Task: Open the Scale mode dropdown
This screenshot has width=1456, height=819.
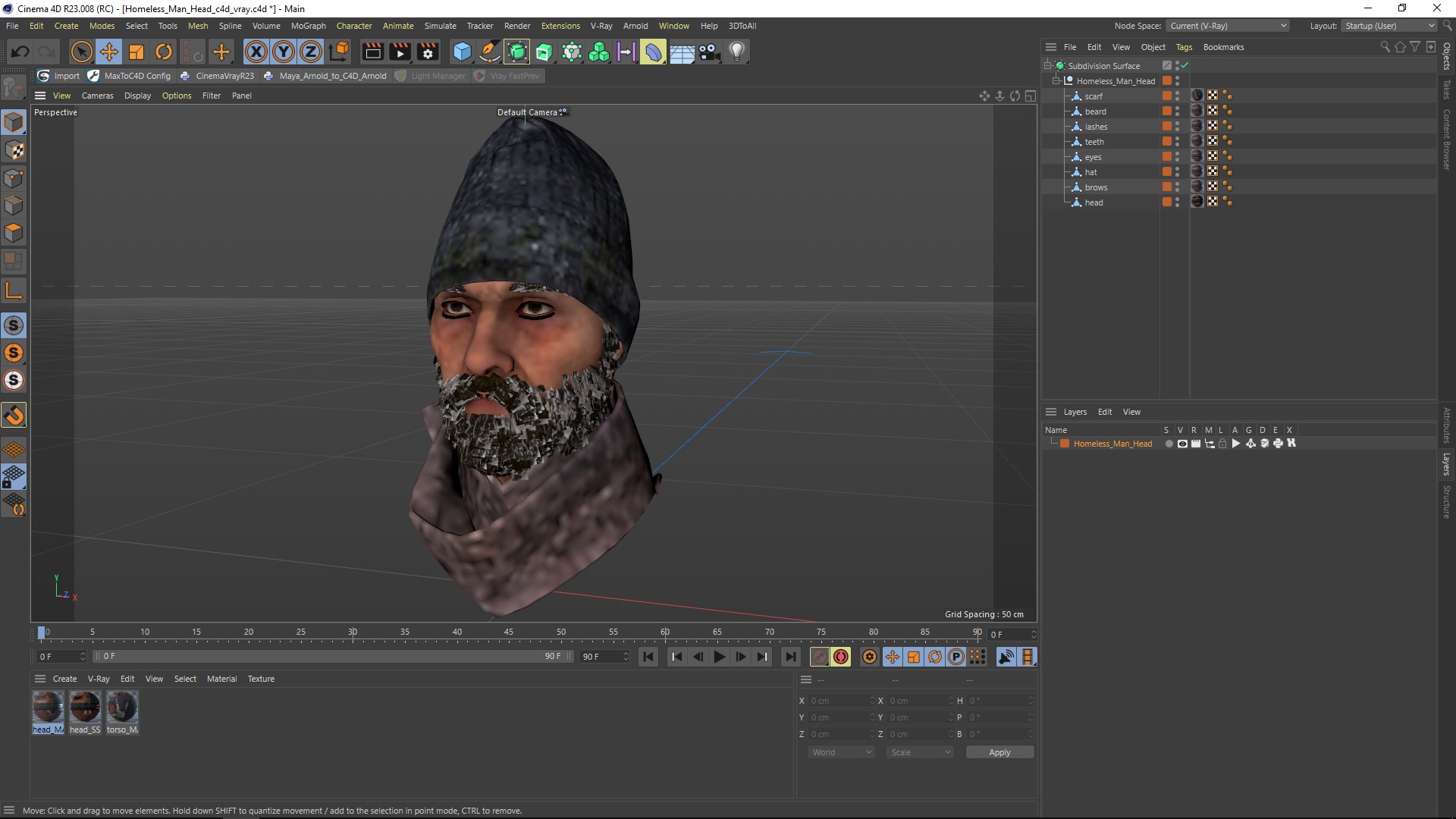Action: [920, 752]
